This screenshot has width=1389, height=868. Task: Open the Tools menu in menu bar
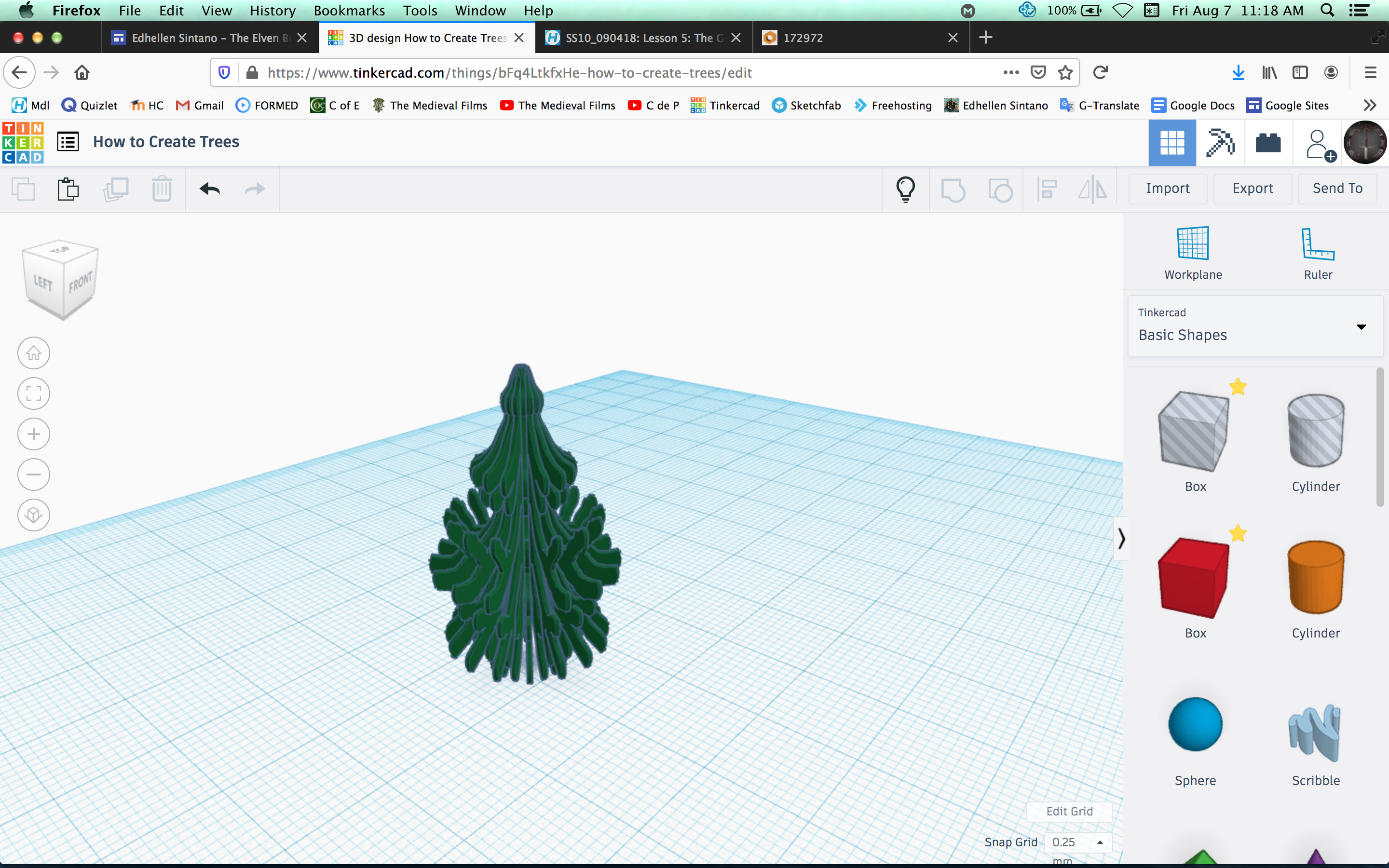pyautogui.click(x=420, y=10)
